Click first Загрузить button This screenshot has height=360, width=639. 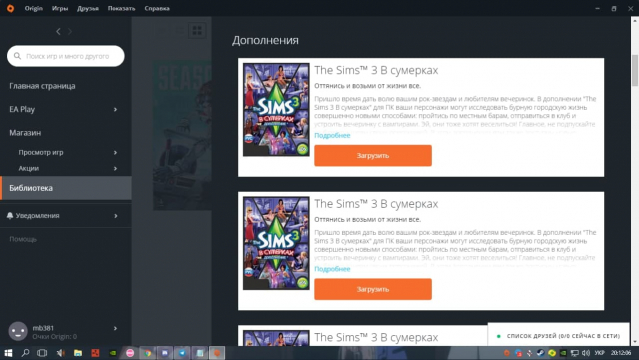(373, 155)
